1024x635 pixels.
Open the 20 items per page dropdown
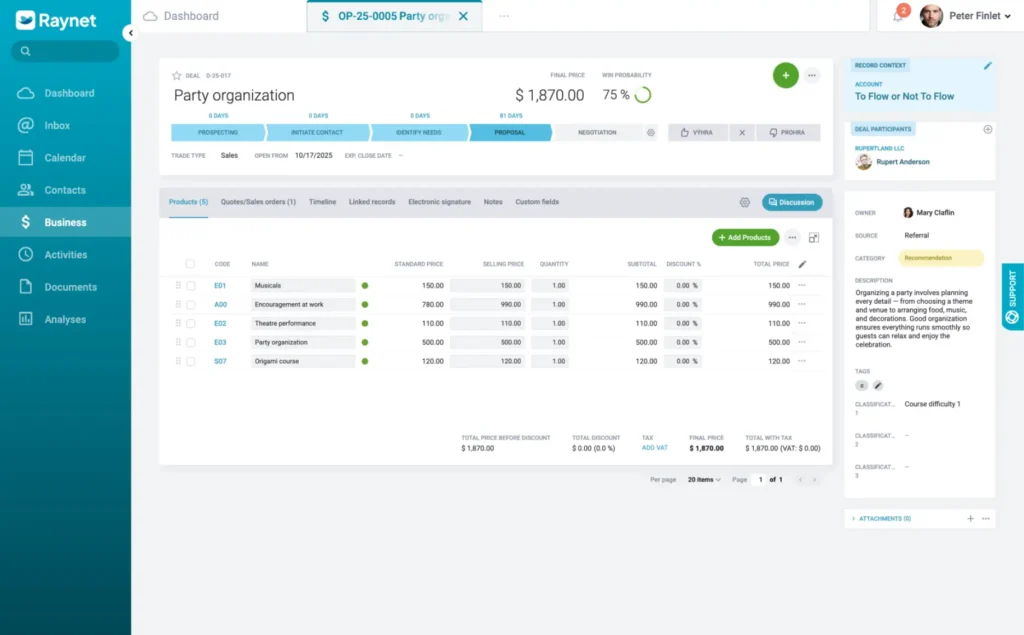point(702,480)
